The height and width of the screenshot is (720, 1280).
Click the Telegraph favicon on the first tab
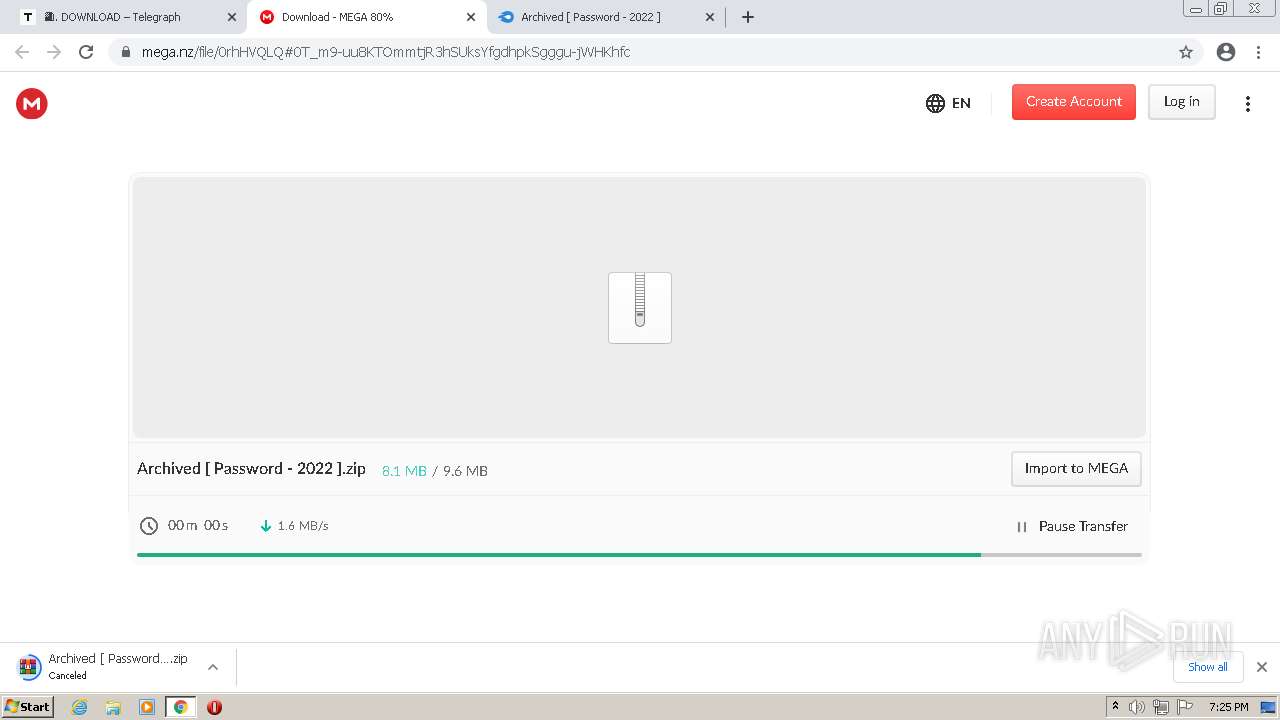pyautogui.click(x=28, y=17)
